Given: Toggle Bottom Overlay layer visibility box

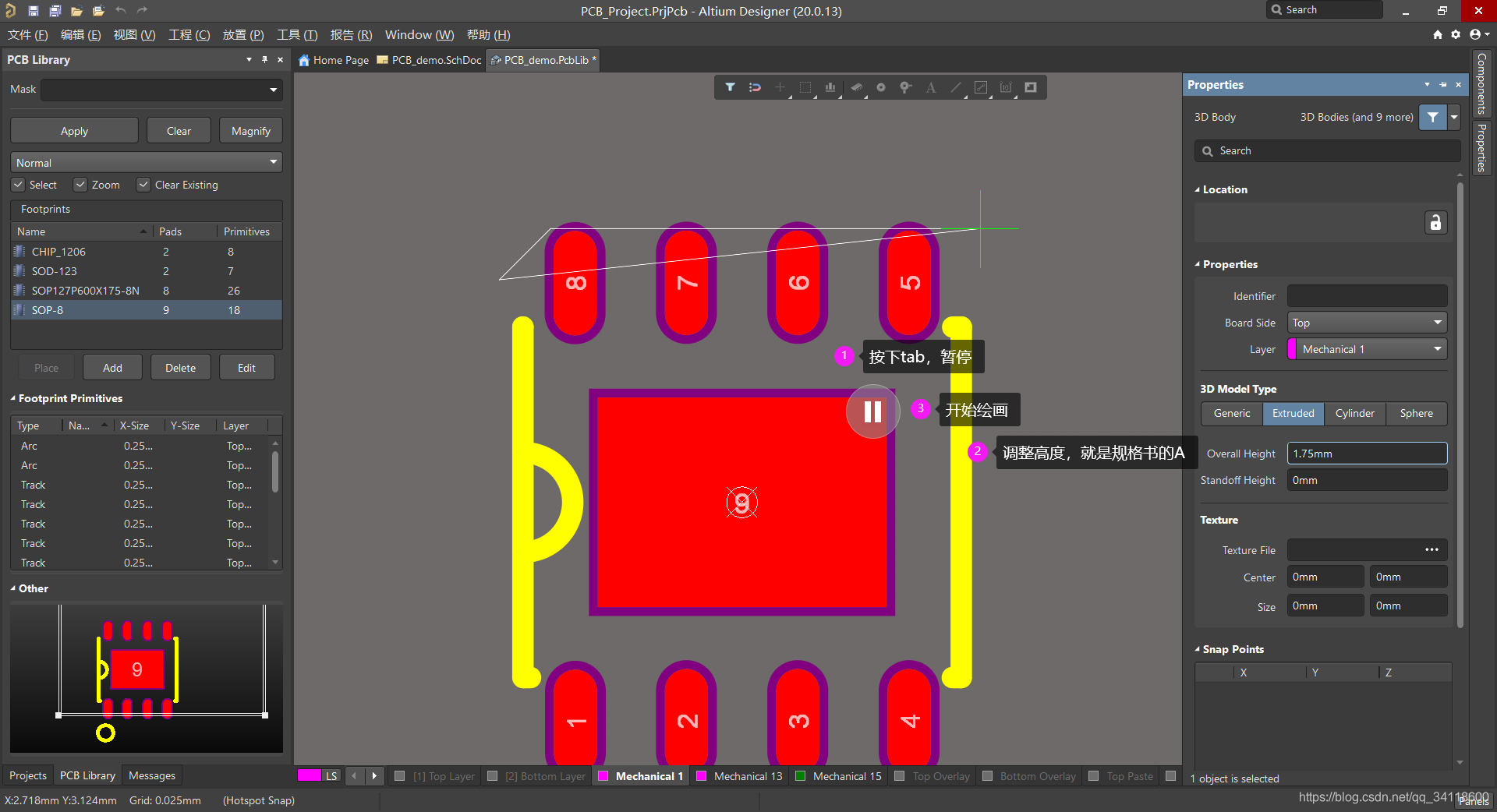Looking at the screenshot, I should click(x=988, y=776).
